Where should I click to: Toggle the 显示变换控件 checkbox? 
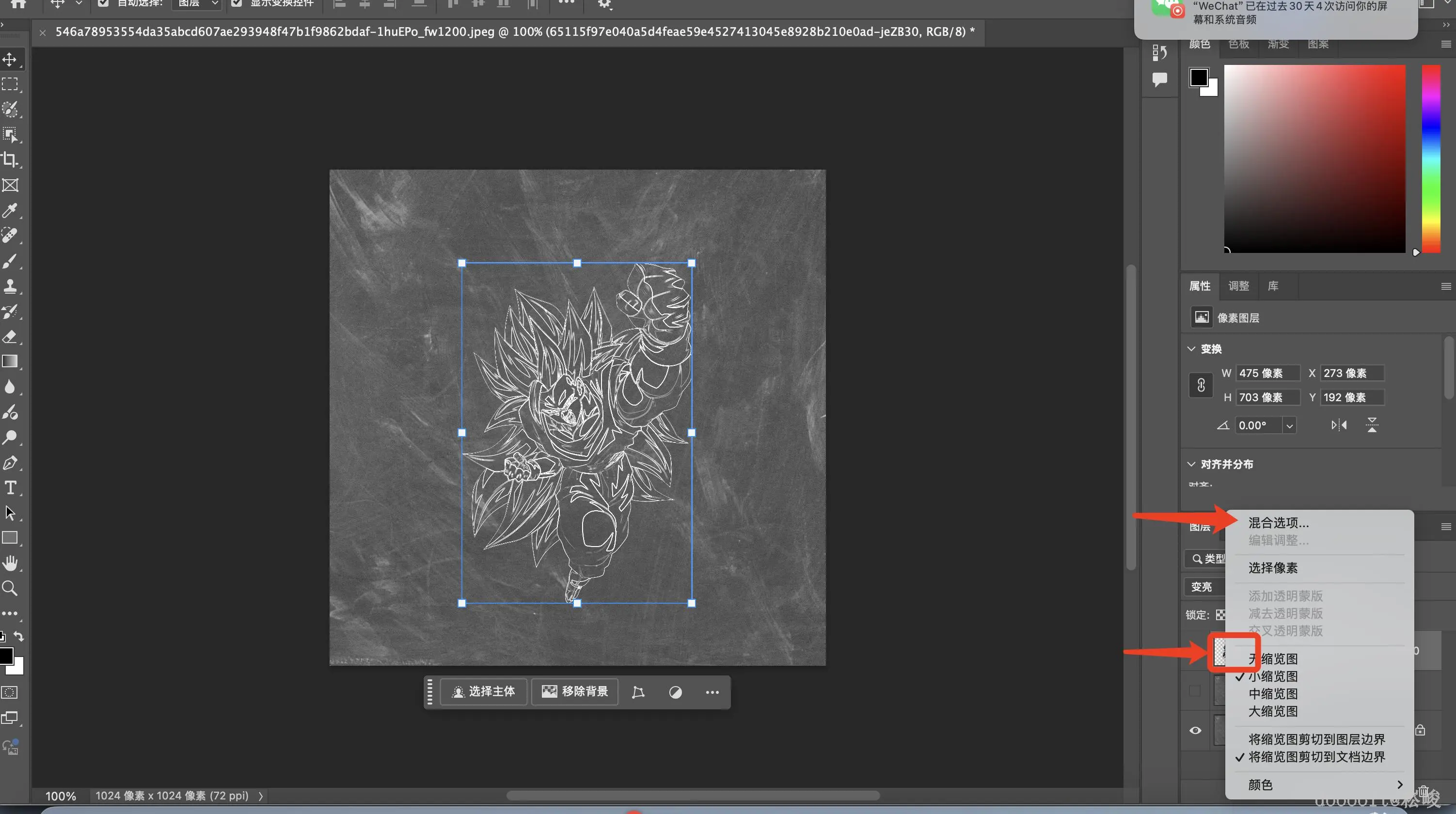pos(236,3)
